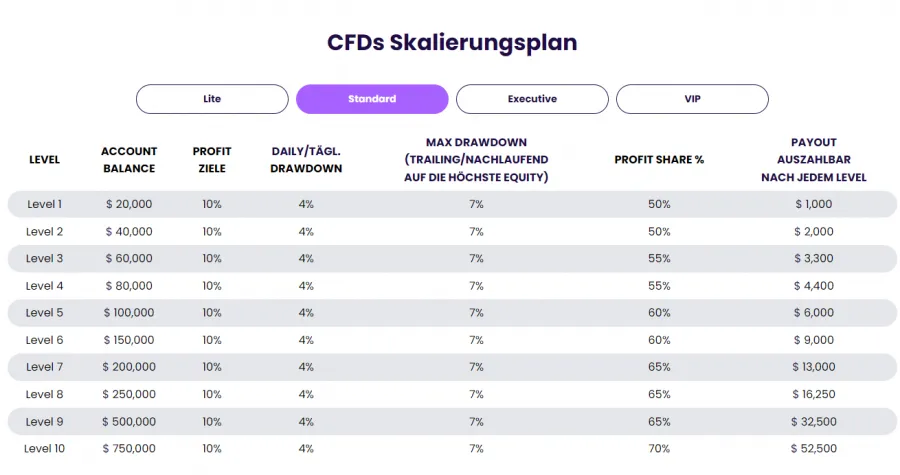The height and width of the screenshot is (475, 900).
Task: Click the $ 750,000 account balance cell
Action: click(129, 448)
